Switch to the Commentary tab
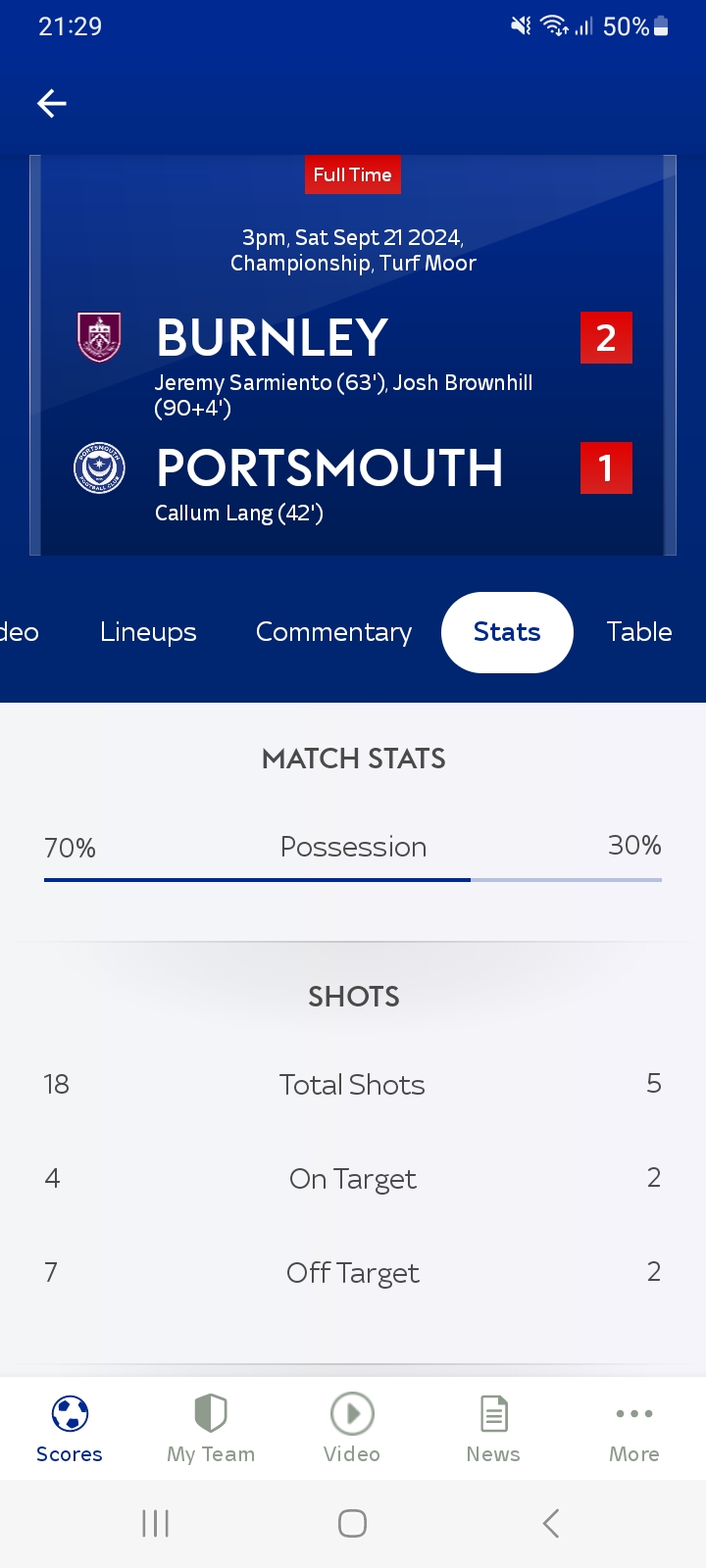Image resolution: width=706 pixels, height=1568 pixels. click(333, 632)
